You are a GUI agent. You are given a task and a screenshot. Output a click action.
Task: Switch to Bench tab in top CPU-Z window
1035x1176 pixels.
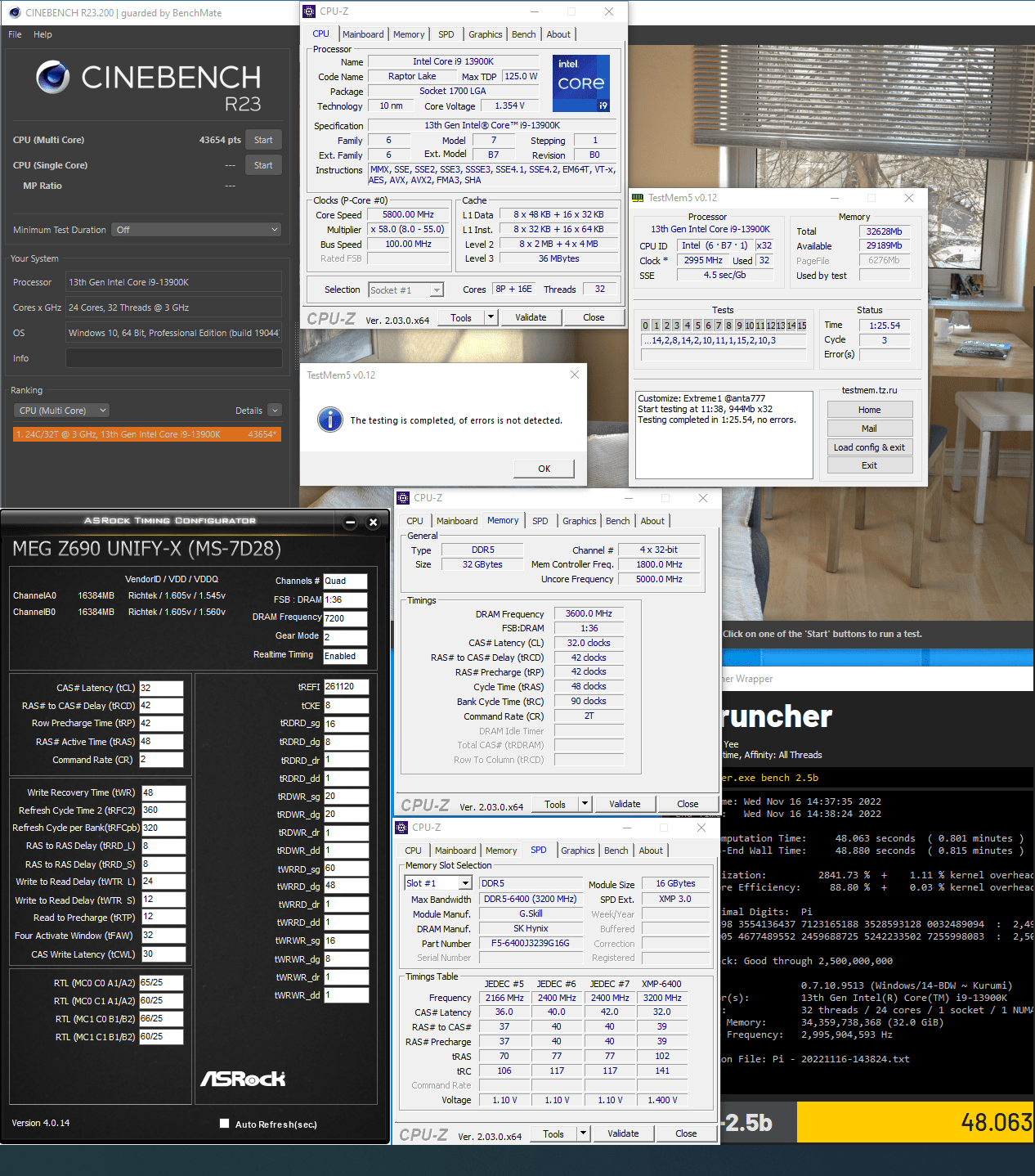(x=523, y=34)
